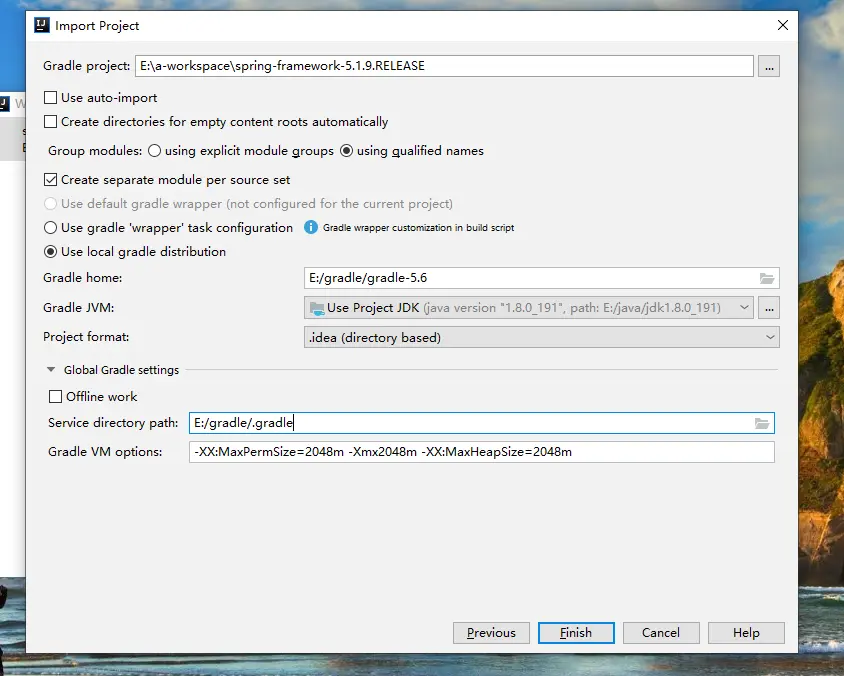Check Create directories for empty content roots
The image size is (844, 676).
[x=50, y=122]
